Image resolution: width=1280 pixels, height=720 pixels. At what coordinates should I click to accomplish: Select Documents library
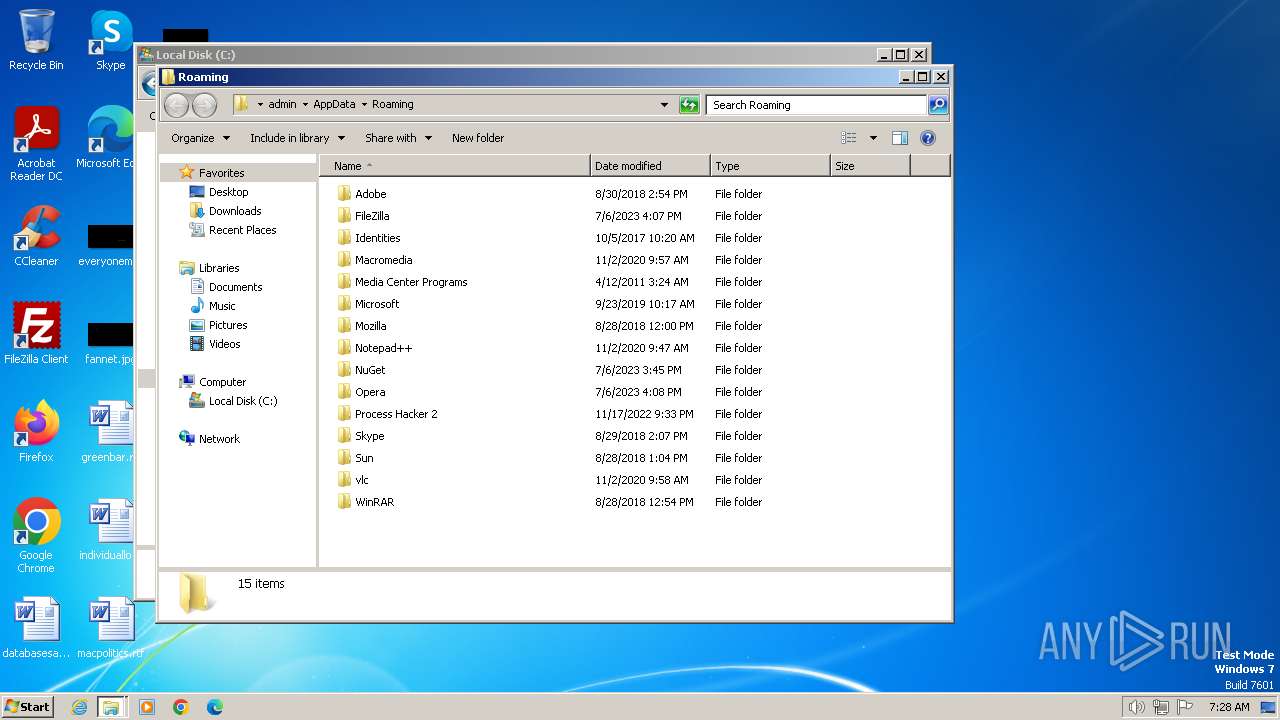click(235, 287)
